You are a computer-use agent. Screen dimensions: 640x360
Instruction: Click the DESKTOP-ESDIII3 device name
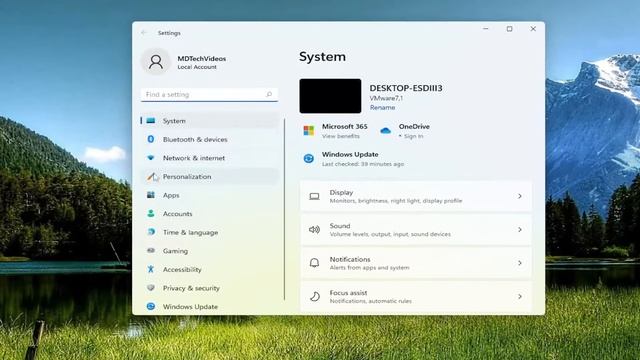pyautogui.click(x=406, y=88)
